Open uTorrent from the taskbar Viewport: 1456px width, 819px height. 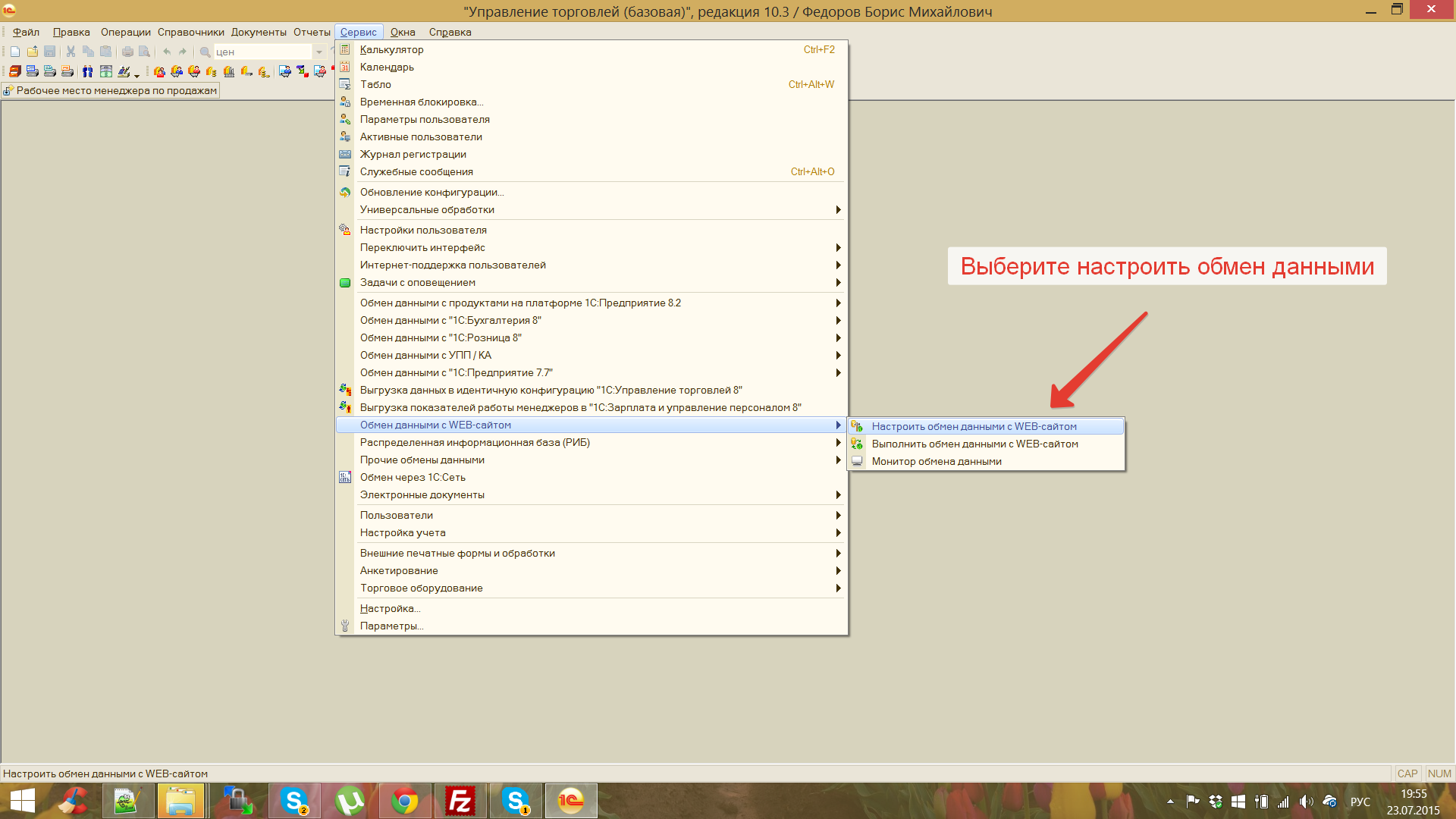(x=350, y=801)
